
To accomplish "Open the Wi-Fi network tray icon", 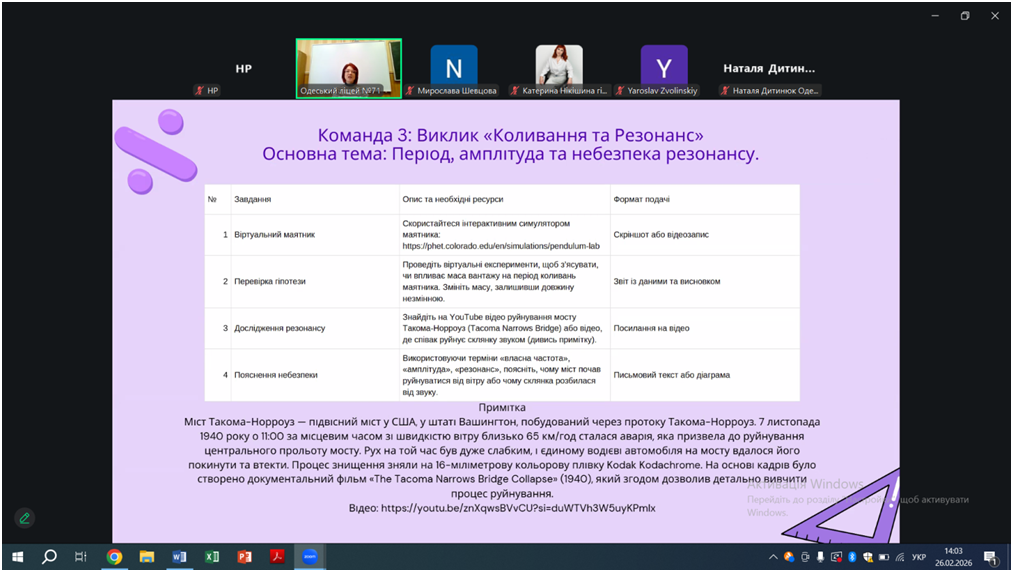I will [900, 557].
